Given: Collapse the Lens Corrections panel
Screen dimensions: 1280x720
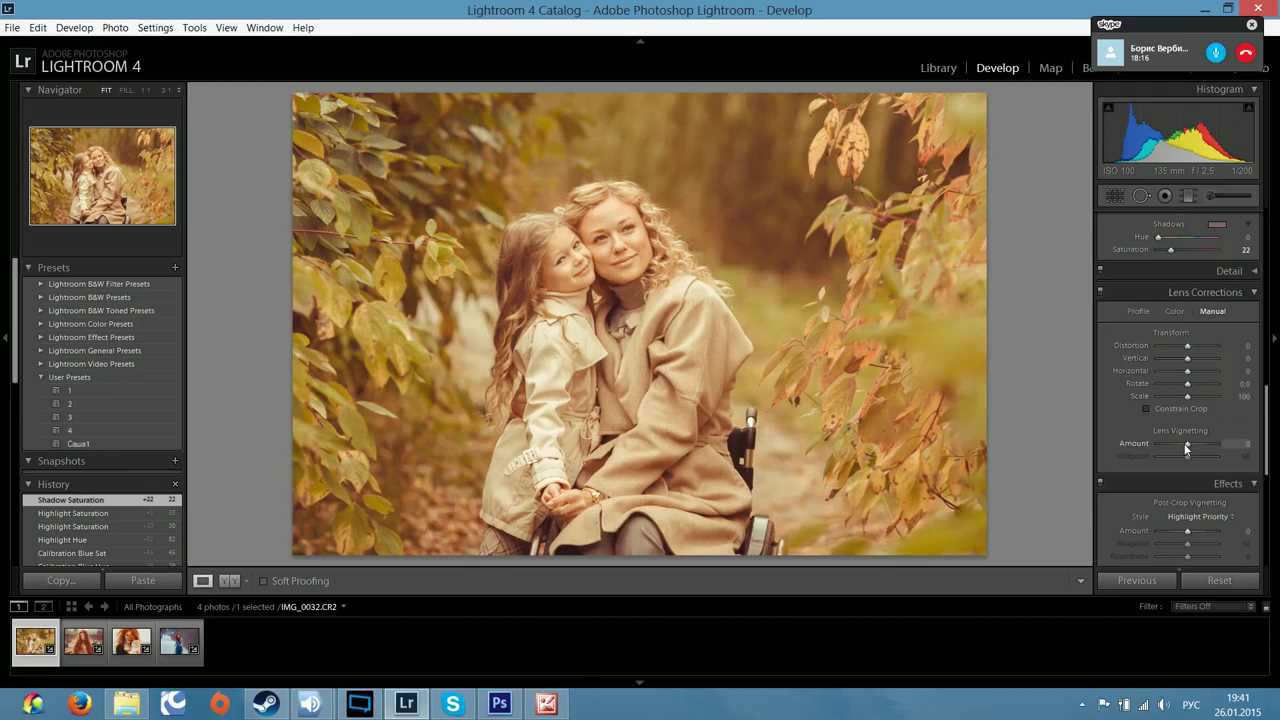Looking at the screenshot, I should (1254, 292).
